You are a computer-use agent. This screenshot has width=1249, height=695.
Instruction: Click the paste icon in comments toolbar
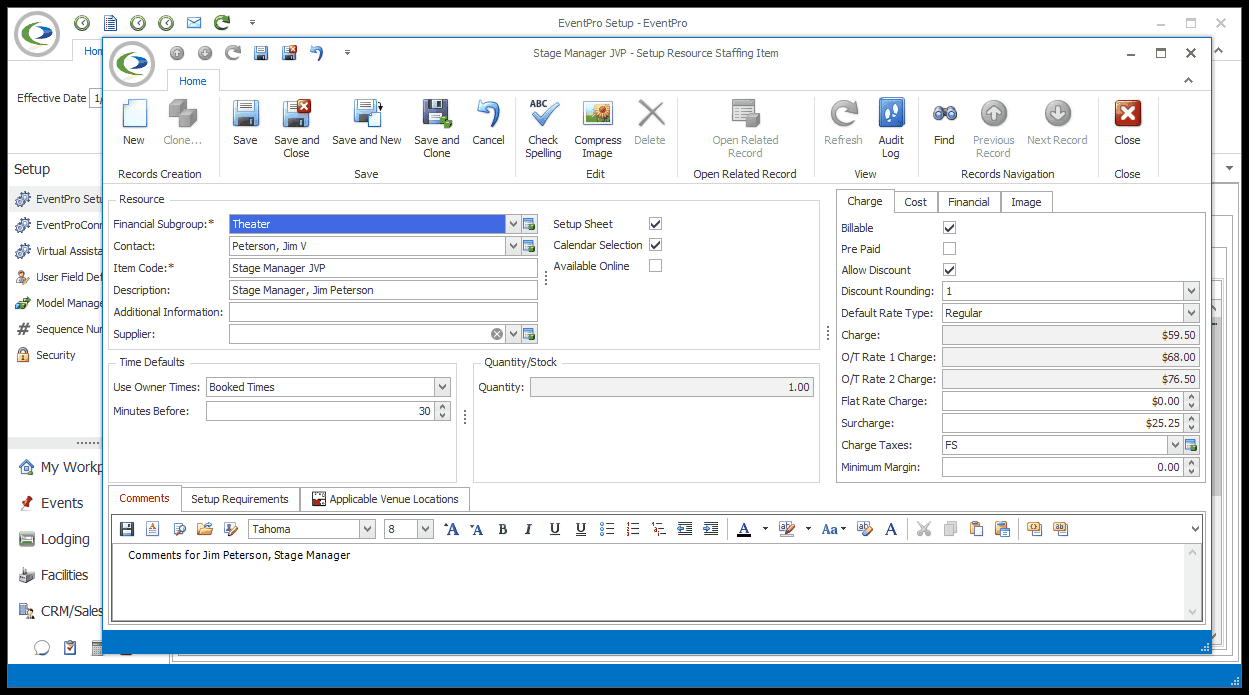[976, 529]
